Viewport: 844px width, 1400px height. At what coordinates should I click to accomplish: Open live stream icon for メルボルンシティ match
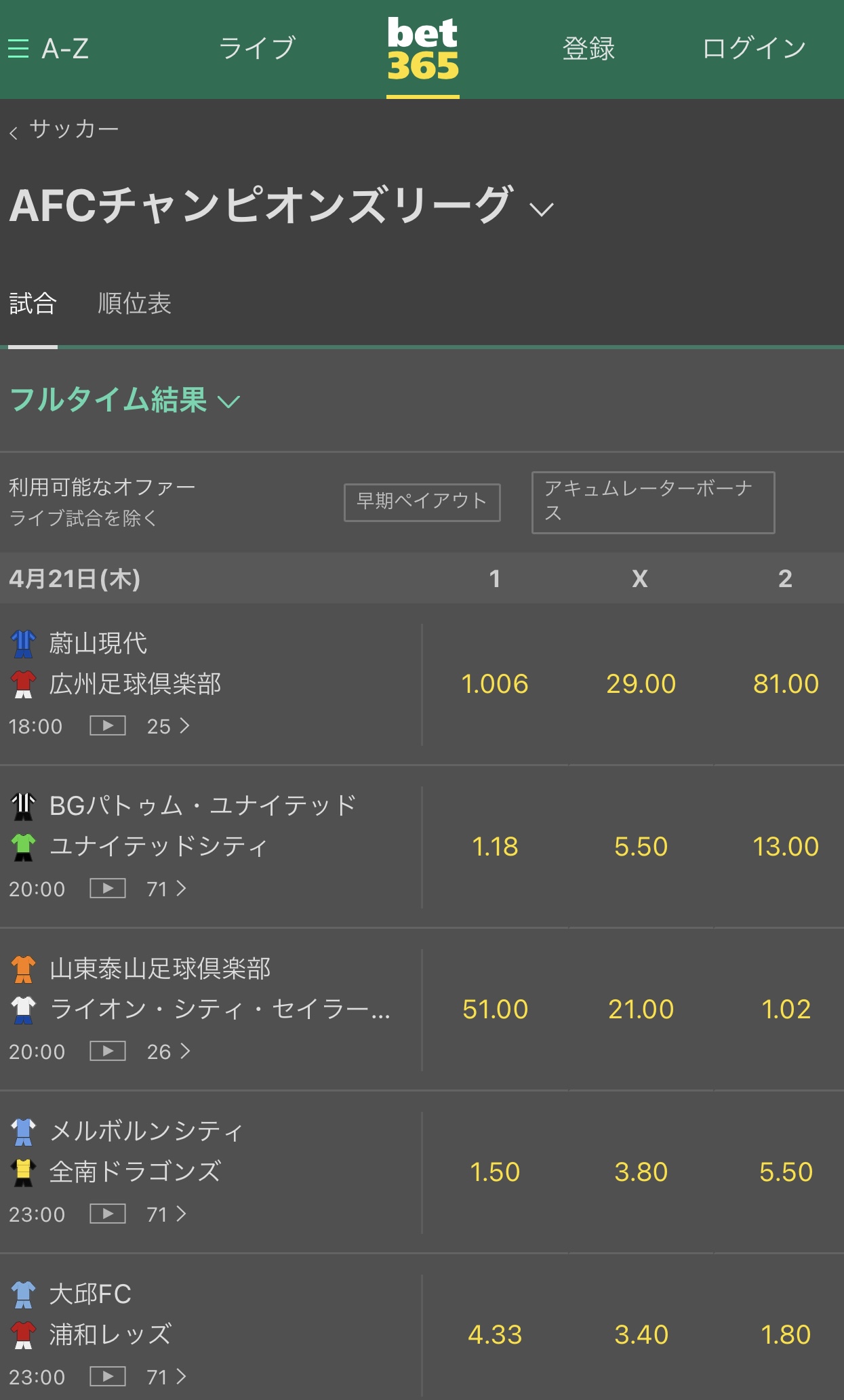coord(108,1214)
